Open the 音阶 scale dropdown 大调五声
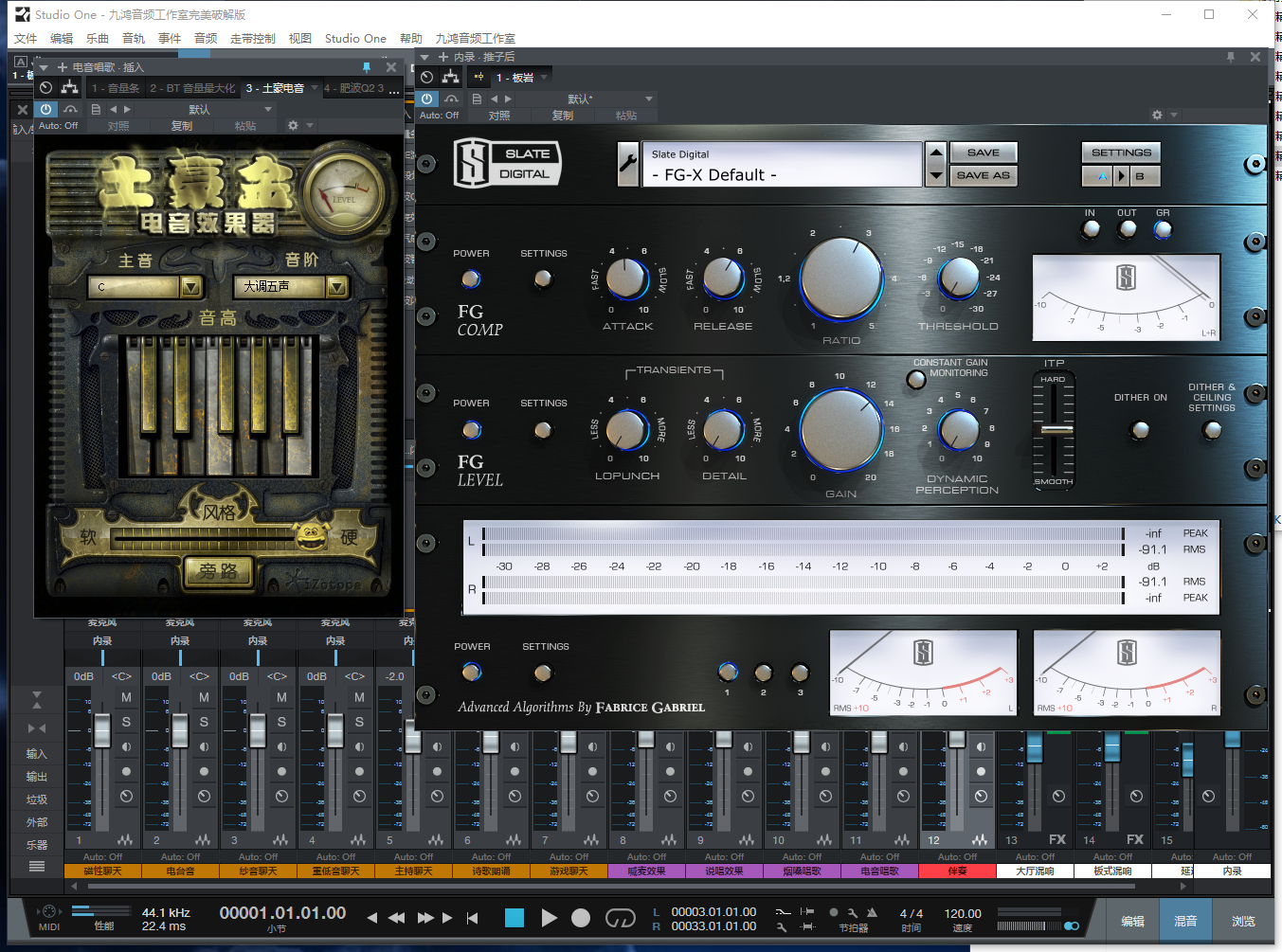 pos(336,286)
